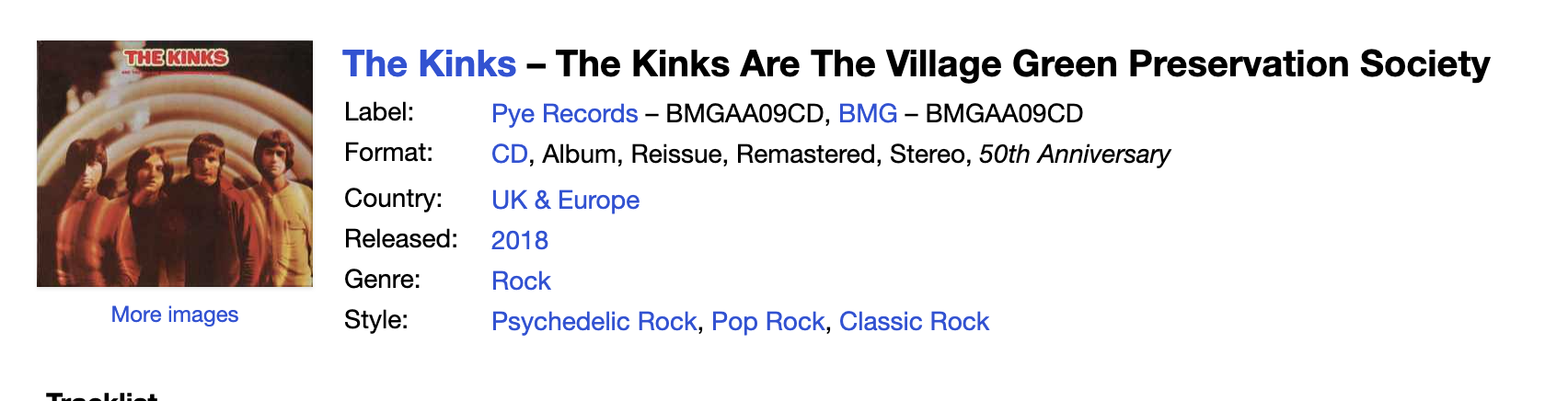Click the More images link
This screenshot has height=401, width=1568.
click(x=175, y=315)
